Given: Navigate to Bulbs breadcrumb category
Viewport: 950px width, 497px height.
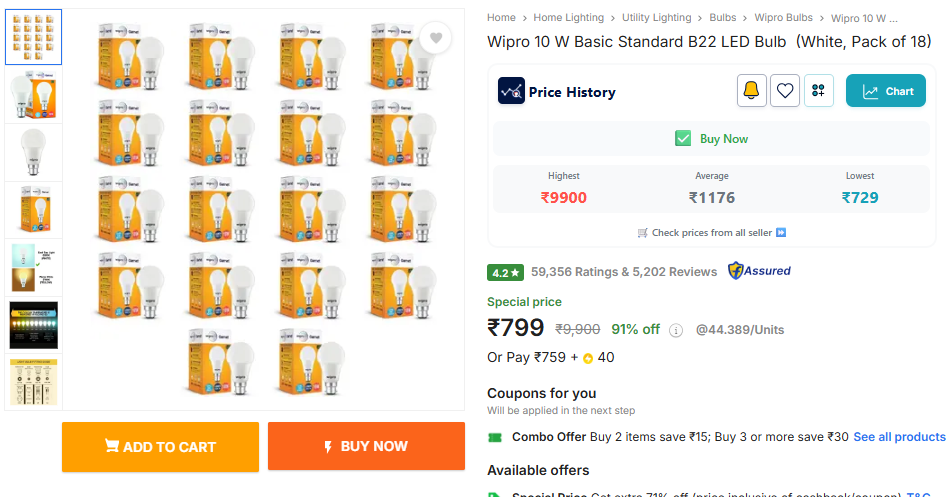Looking at the screenshot, I should (722, 18).
